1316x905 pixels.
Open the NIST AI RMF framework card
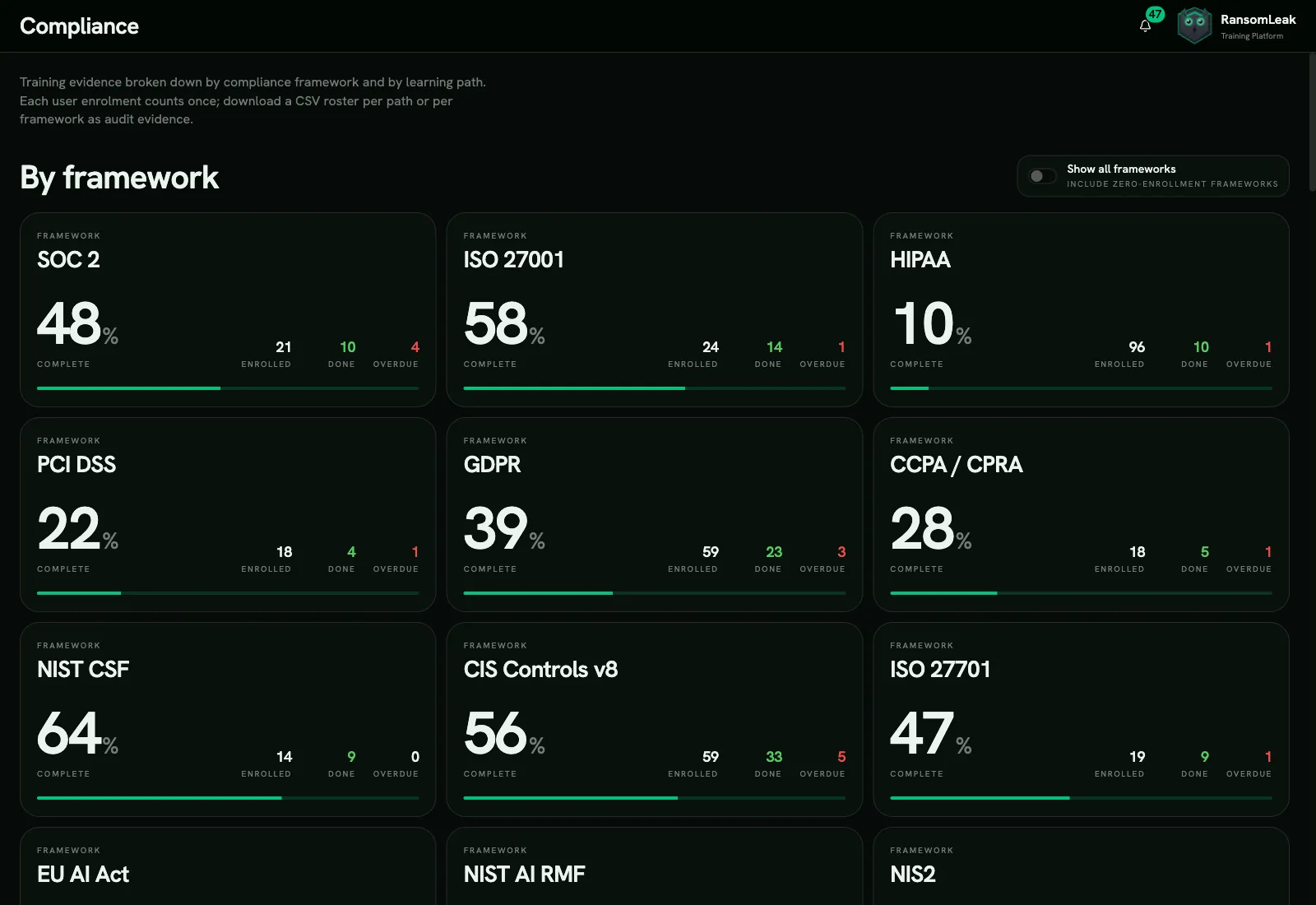click(654, 866)
